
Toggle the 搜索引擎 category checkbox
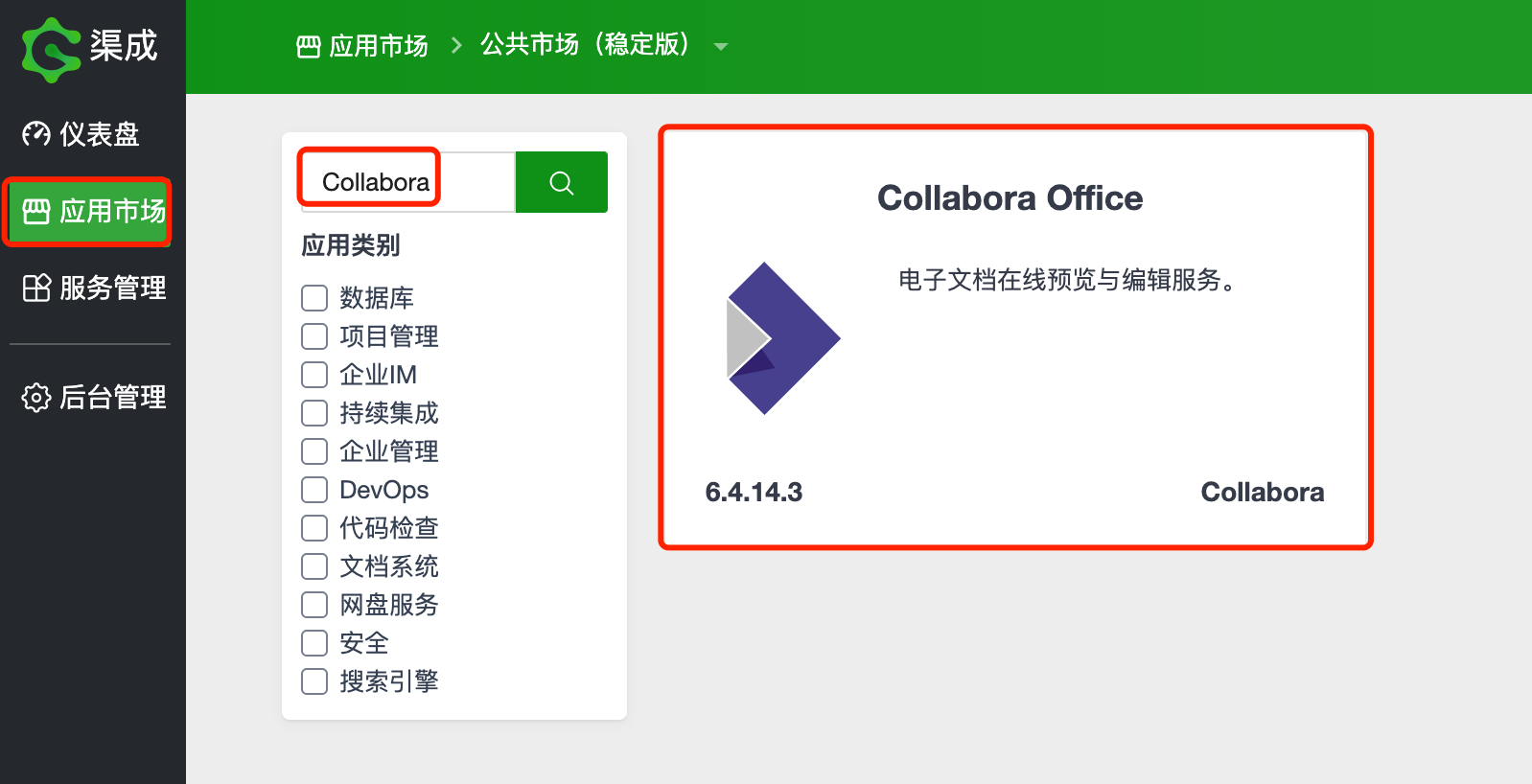(314, 681)
